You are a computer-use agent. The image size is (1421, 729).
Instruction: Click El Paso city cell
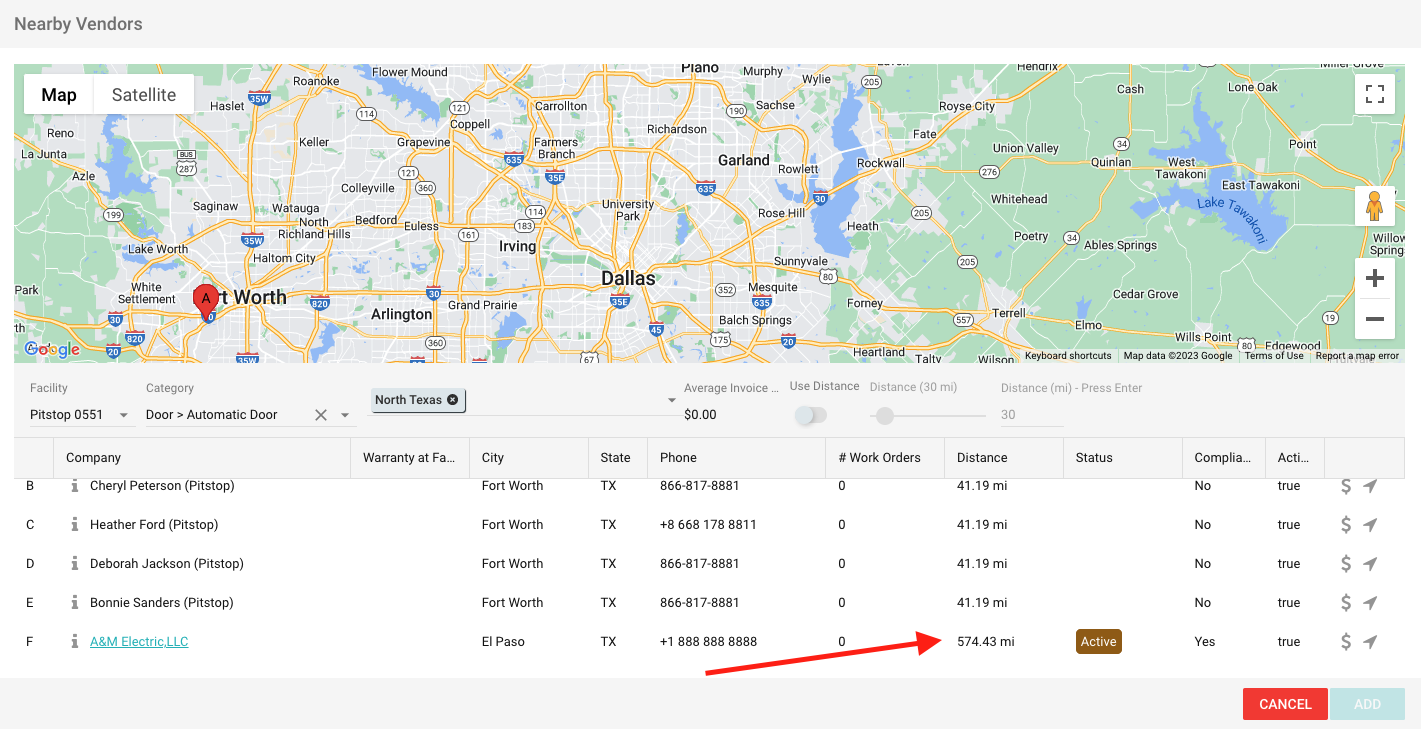coord(503,641)
